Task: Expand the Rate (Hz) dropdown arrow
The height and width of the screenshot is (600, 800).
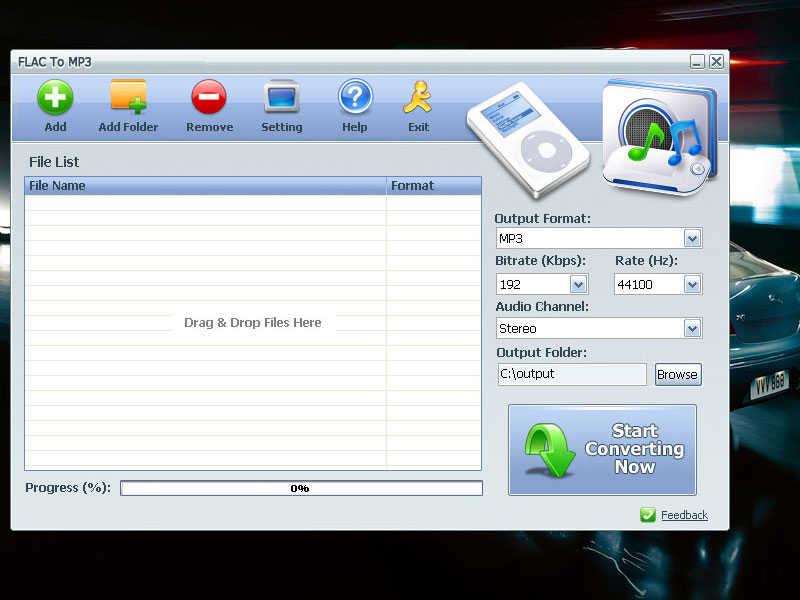Action: 692,284
